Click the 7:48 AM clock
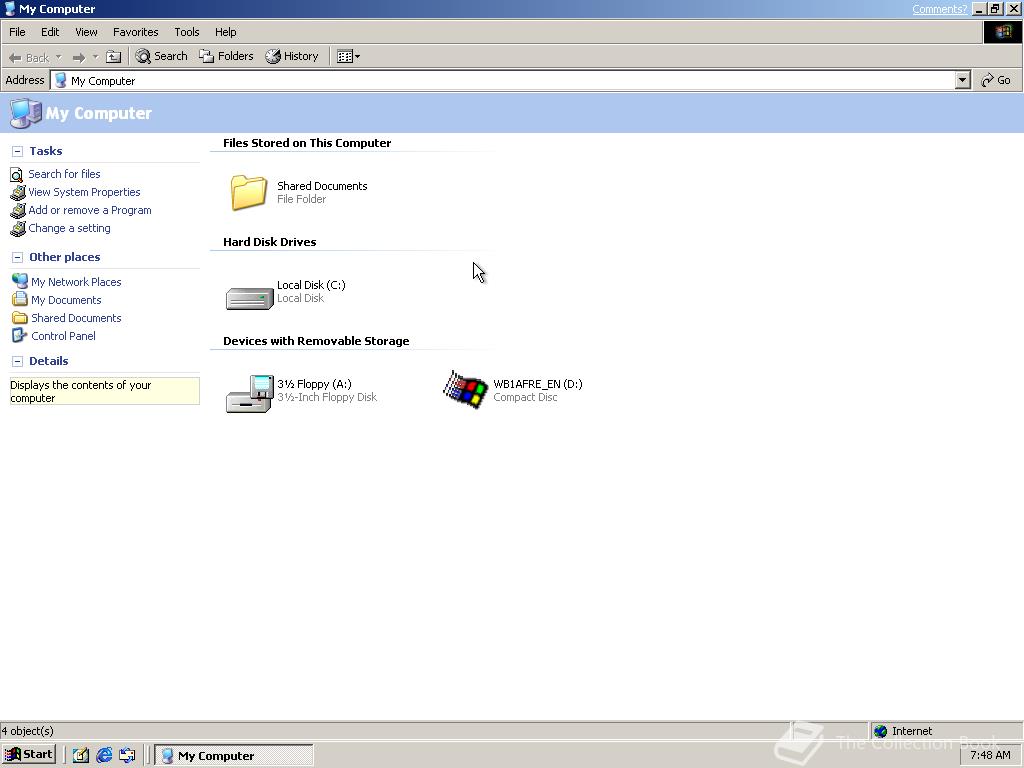 click(x=990, y=755)
